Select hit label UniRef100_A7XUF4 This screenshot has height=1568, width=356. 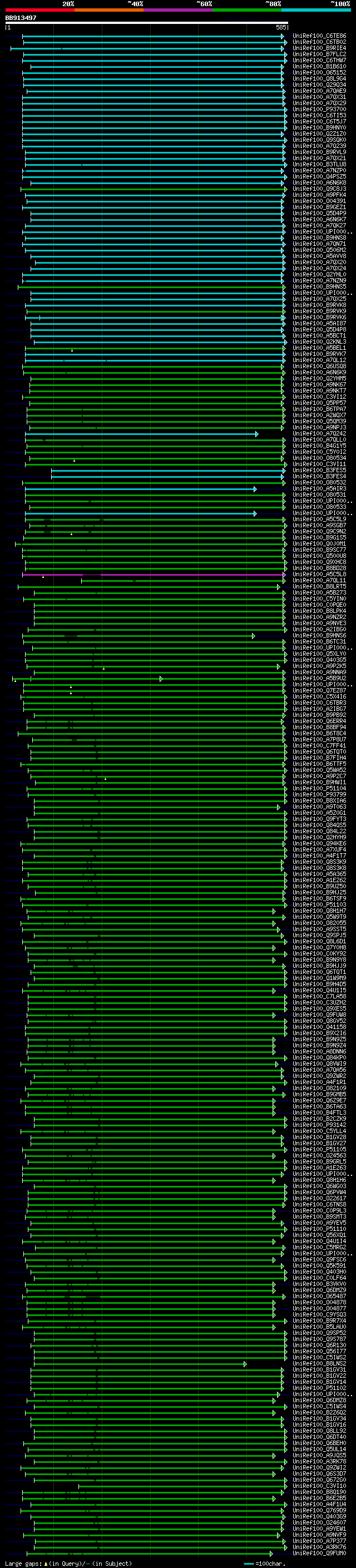pyautogui.click(x=319, y=850)
